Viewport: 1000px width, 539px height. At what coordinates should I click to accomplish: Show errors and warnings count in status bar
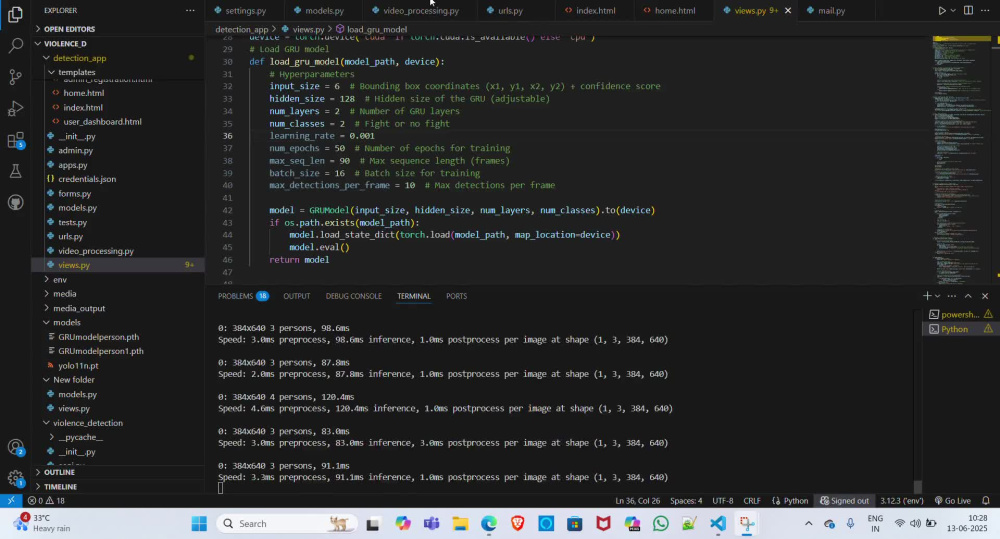coord(46,501)
